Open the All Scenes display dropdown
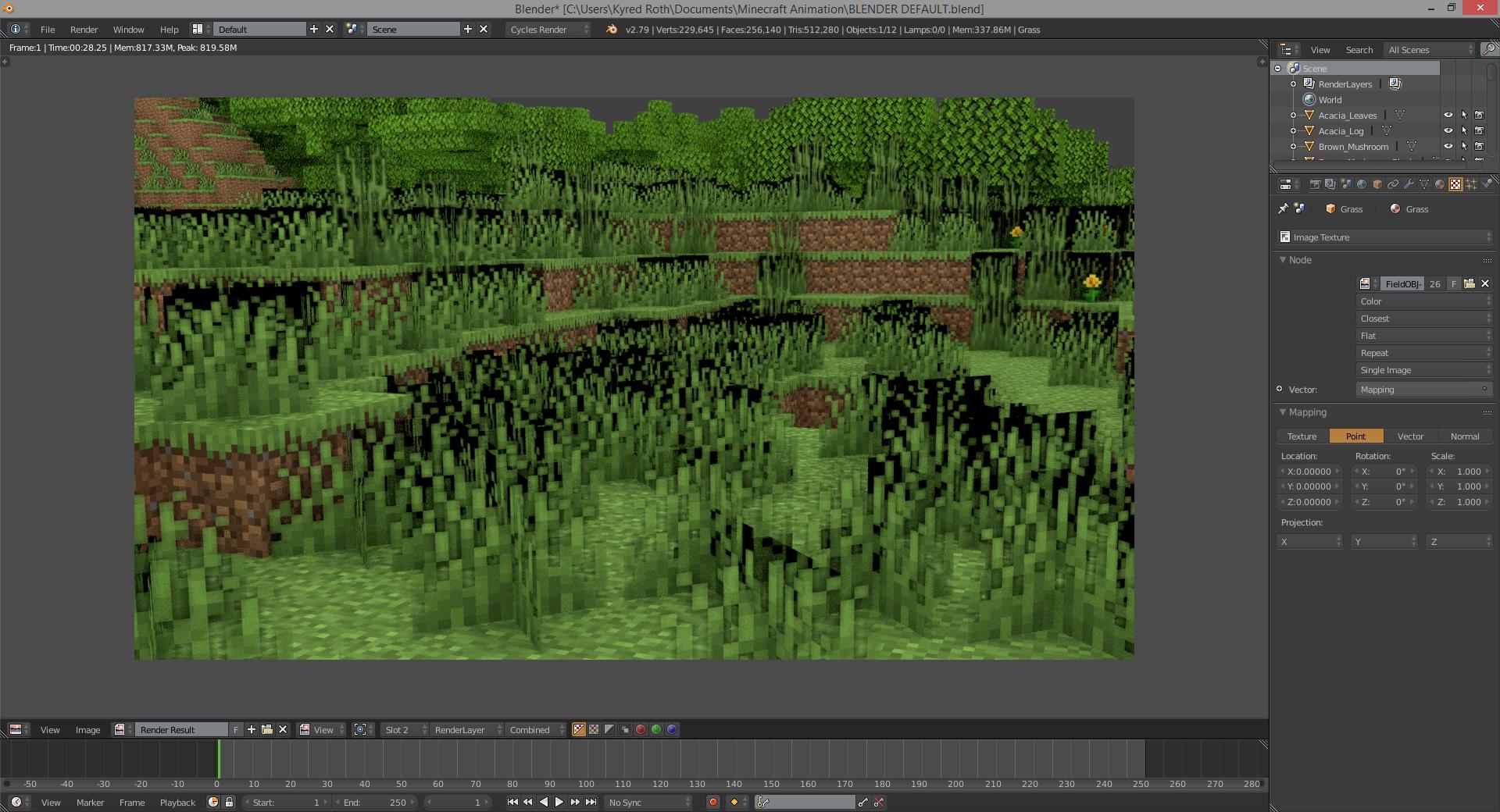 pyautogui.click(x=1429, y=49)
